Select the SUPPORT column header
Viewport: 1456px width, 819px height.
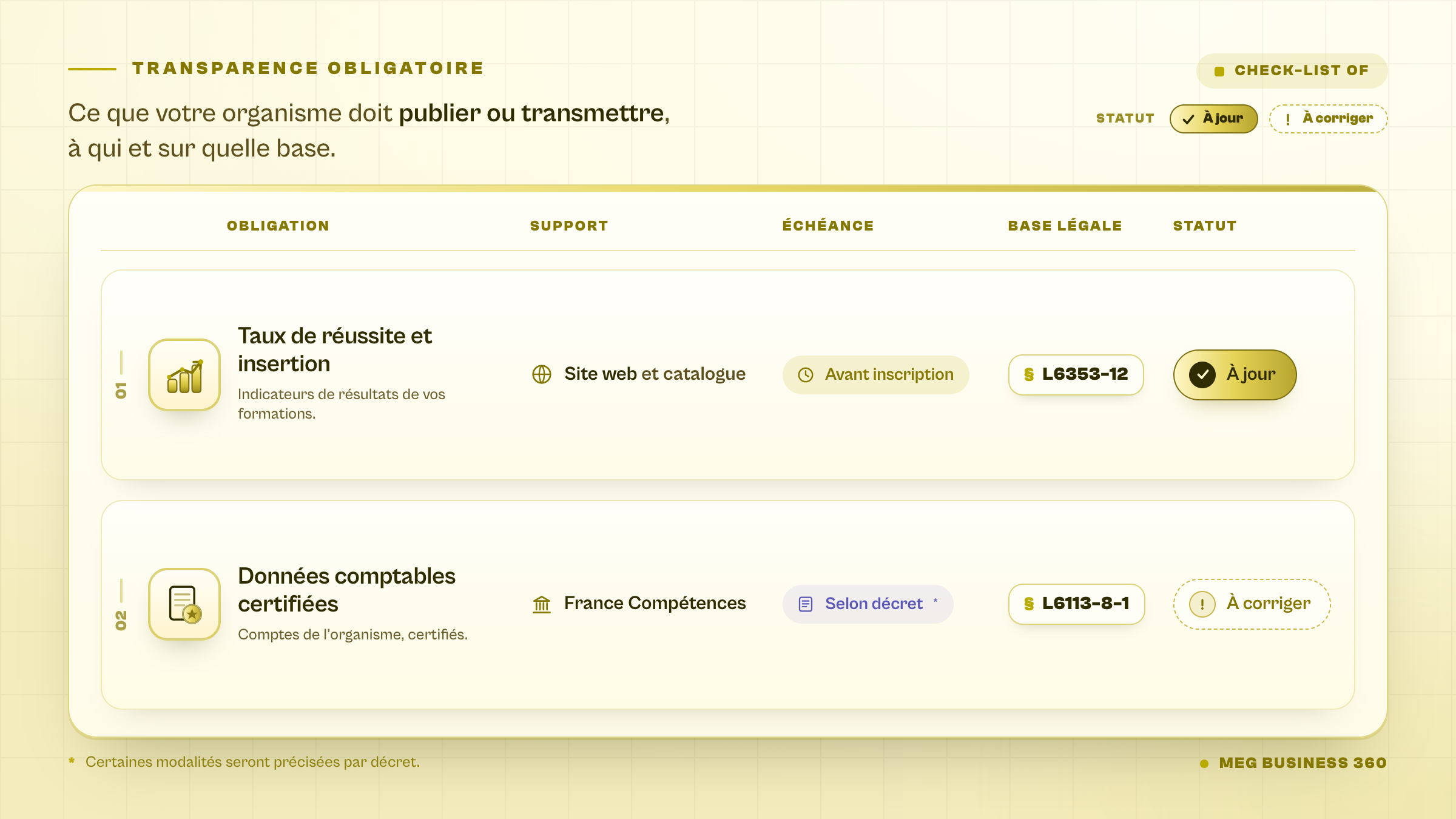(x=569, y=226)
